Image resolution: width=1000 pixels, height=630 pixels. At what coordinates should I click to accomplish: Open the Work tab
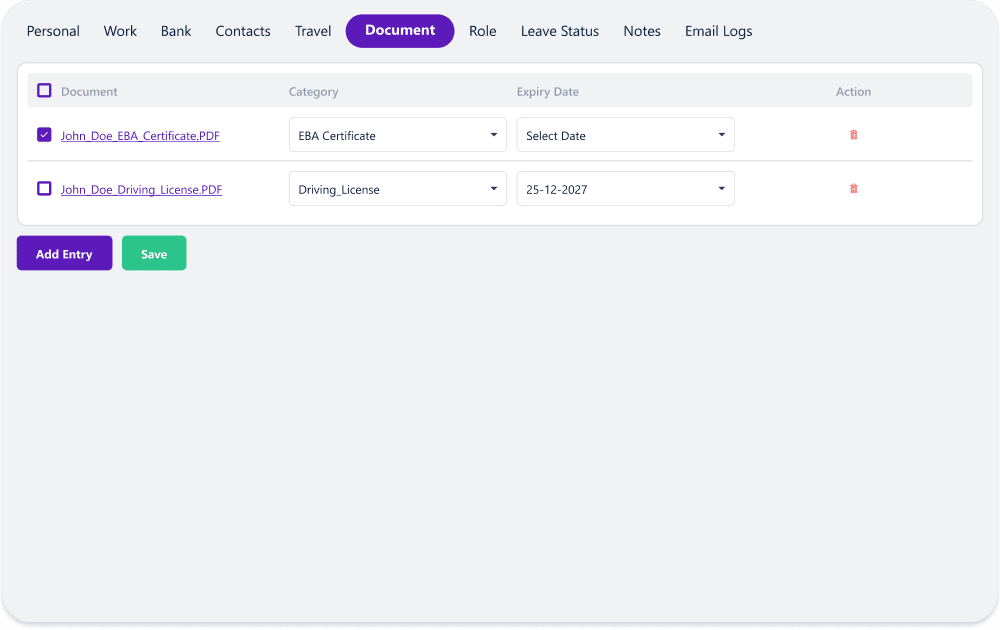tap(120, 31)
